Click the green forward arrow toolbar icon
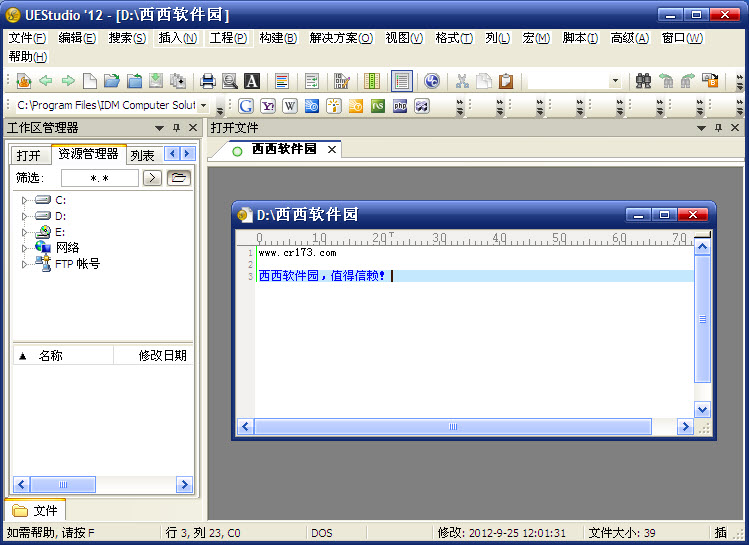Viewport: 749px width, 545px height. pyautogui.click(x=68, y=81)
